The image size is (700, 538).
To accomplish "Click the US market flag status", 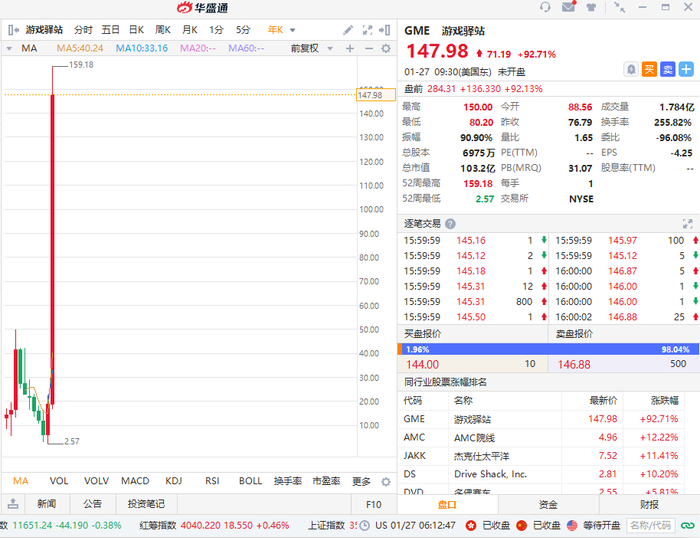I will click(x=572, y=525).
